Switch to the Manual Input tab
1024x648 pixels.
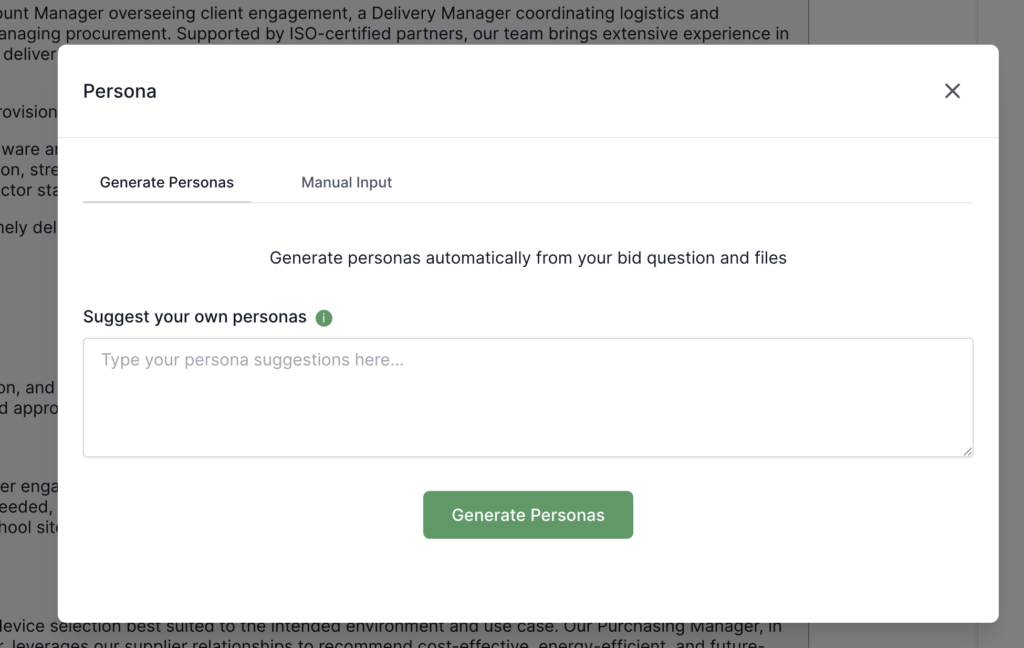[346, 182]
